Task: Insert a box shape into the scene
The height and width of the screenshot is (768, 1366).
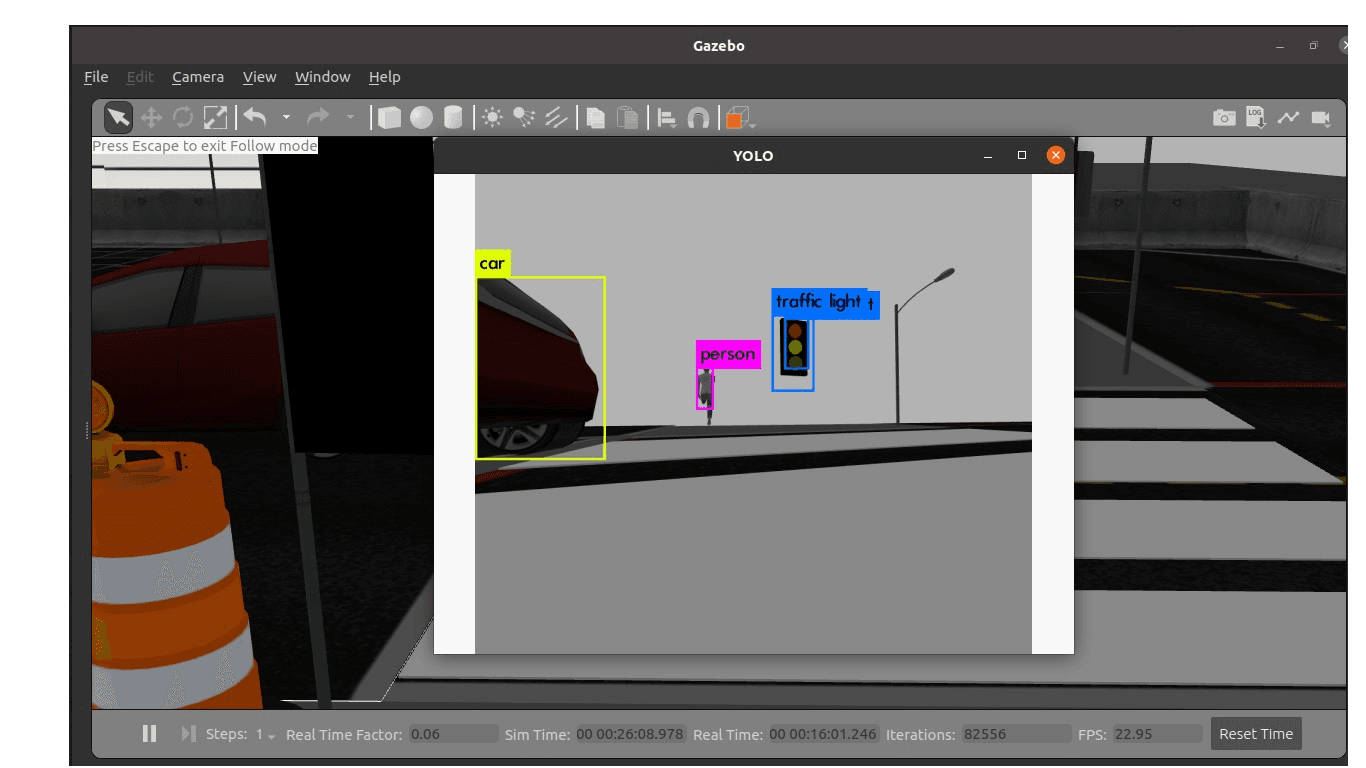Action: (389, 117)
